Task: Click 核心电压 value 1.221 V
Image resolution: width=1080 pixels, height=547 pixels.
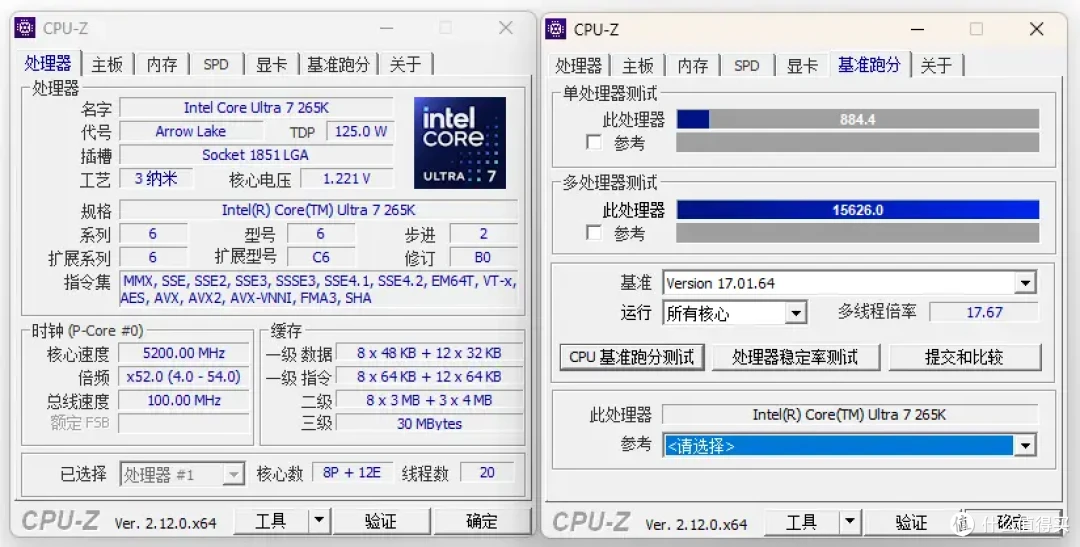Action: point(346,178)
